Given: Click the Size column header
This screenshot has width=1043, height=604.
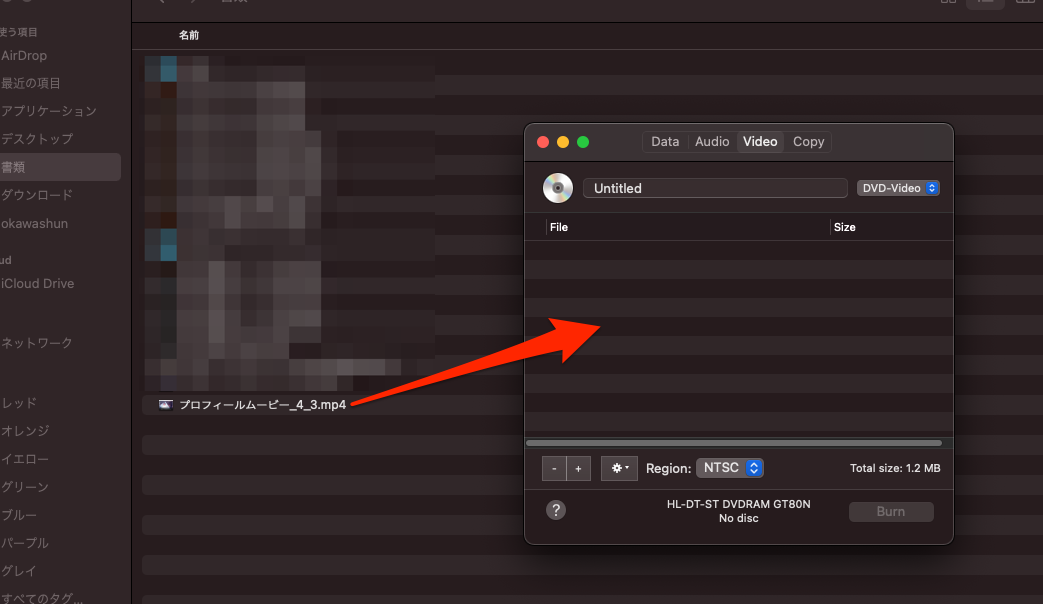Looking at the screenshot, I should click(844, 227).
